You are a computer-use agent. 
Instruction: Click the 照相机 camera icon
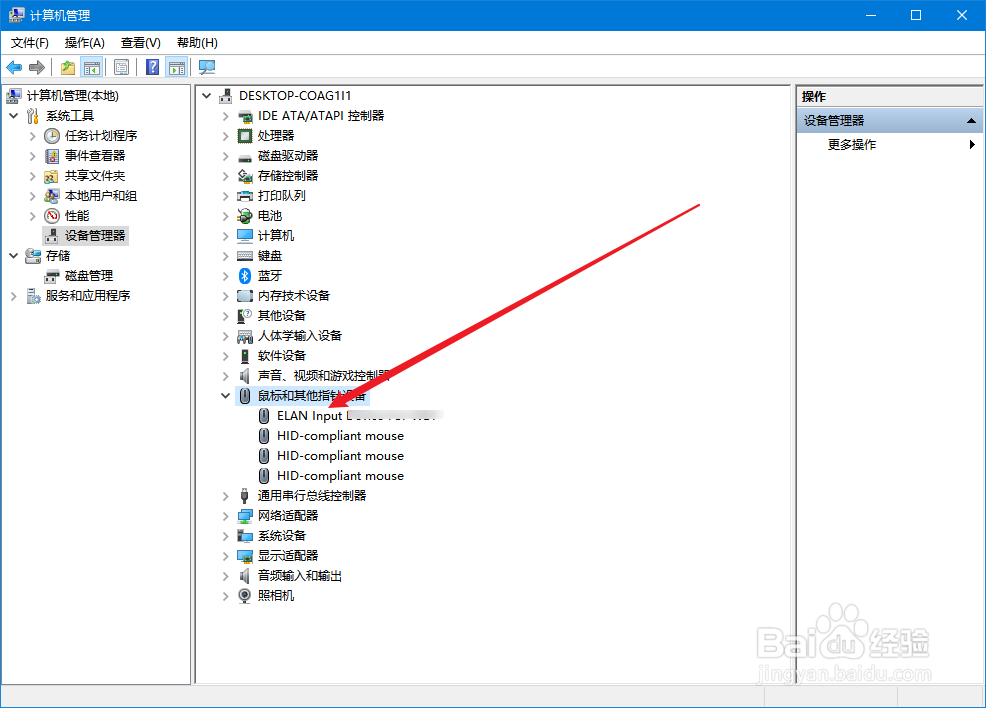tap(245, 595)
